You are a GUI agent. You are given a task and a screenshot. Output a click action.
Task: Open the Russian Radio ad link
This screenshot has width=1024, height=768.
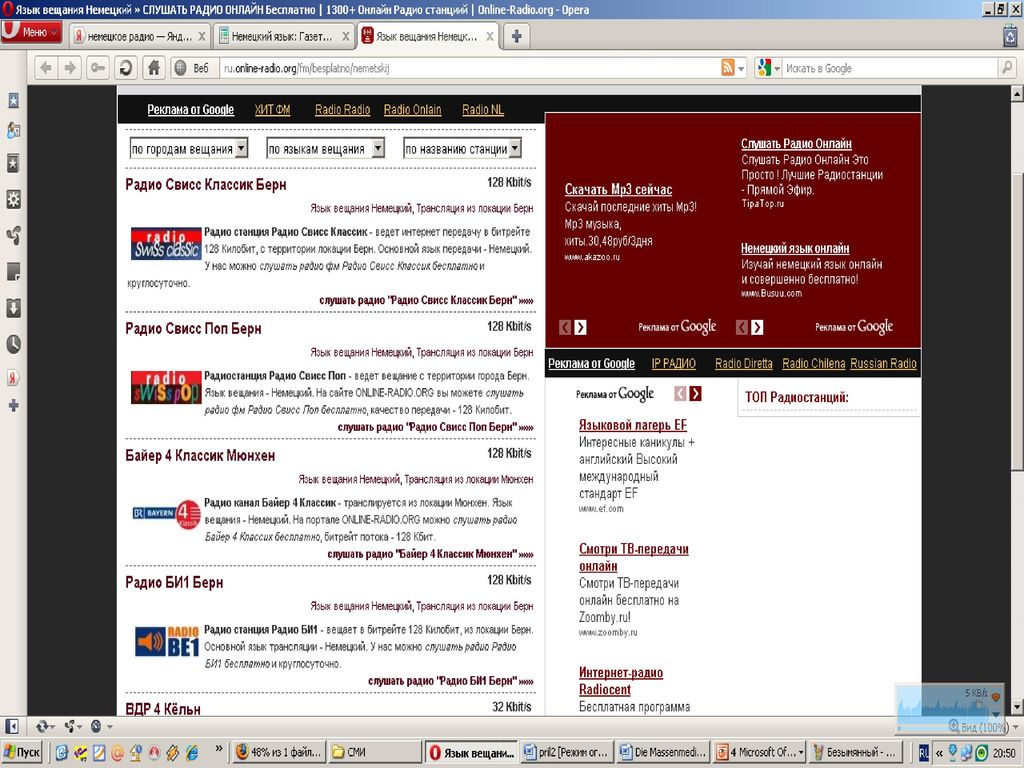[883, 364]
